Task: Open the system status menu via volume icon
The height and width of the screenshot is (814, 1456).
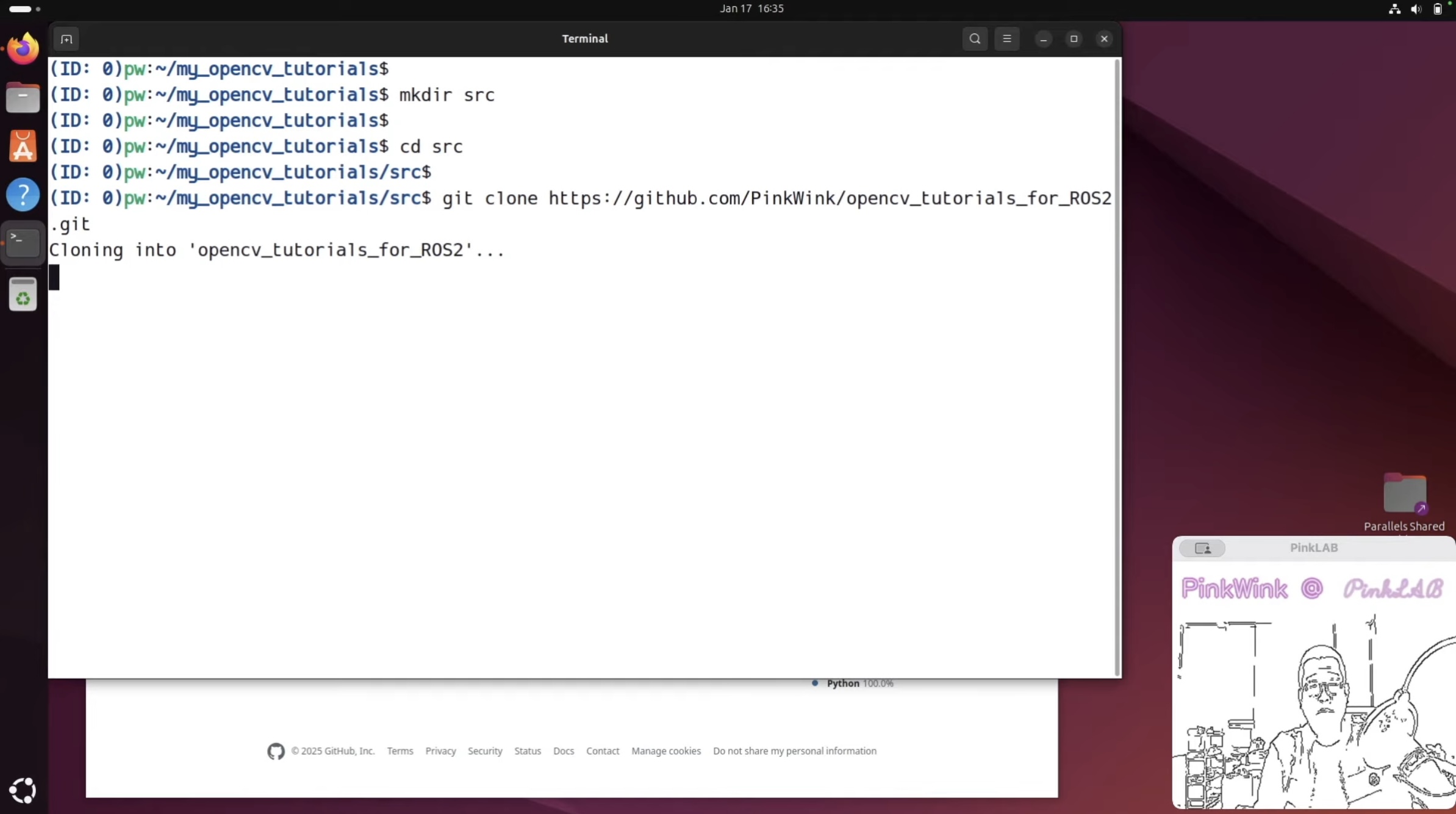Action: (x=1416, y=9)
